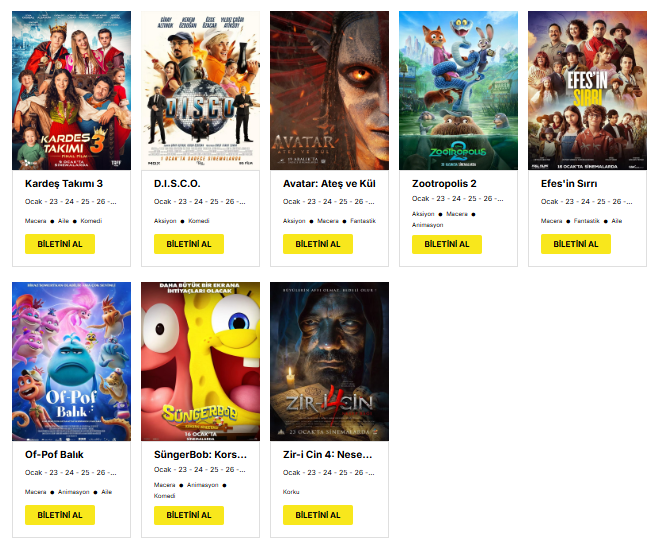Open the Korku genre under Zir-i Cin 4

[x=291, y=492]
